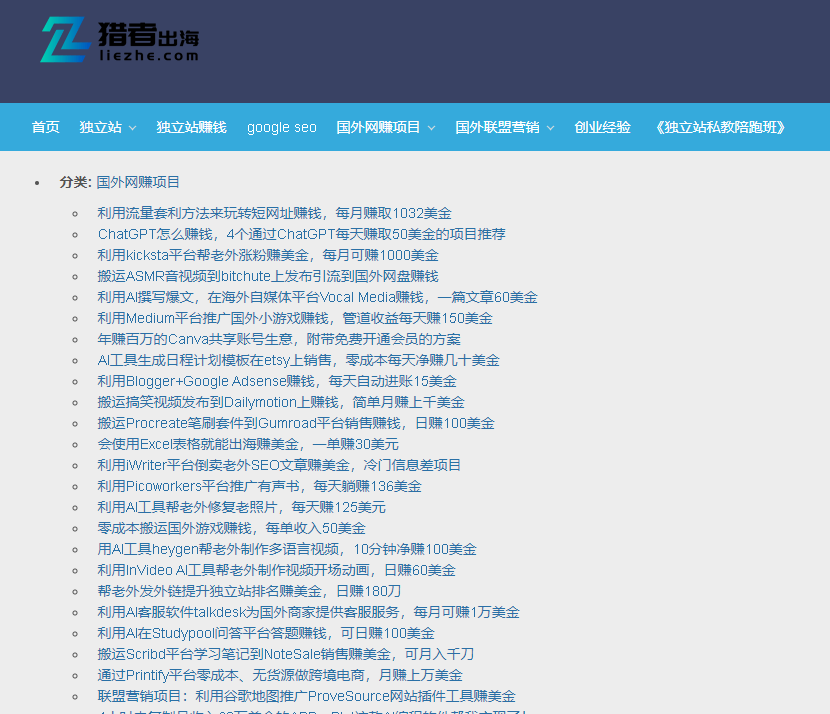Open article 利用InVideo AI工具制作视频开场动画
The width and height of the screenshot is (830, 714).
coord(276,570)
